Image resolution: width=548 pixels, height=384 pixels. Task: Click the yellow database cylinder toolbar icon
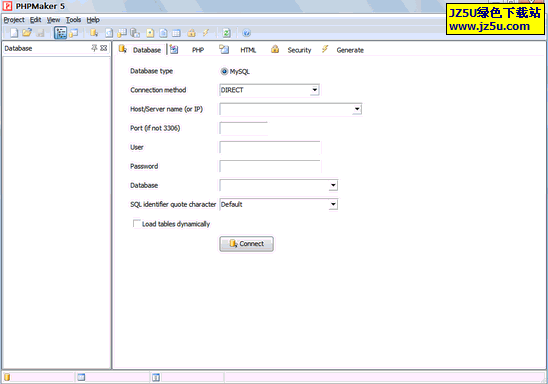point(94,33)
